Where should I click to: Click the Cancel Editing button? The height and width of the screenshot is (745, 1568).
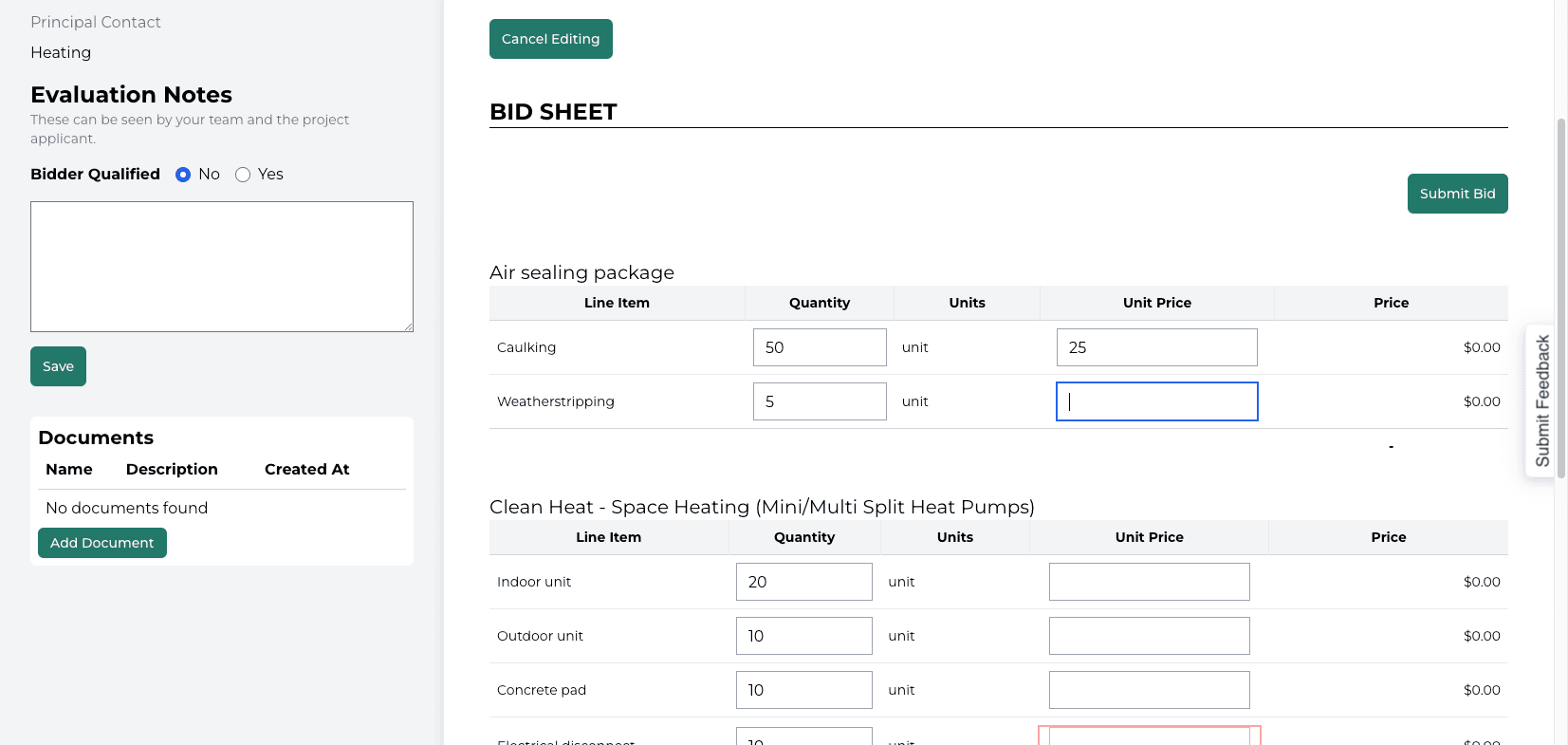(550, 39)
